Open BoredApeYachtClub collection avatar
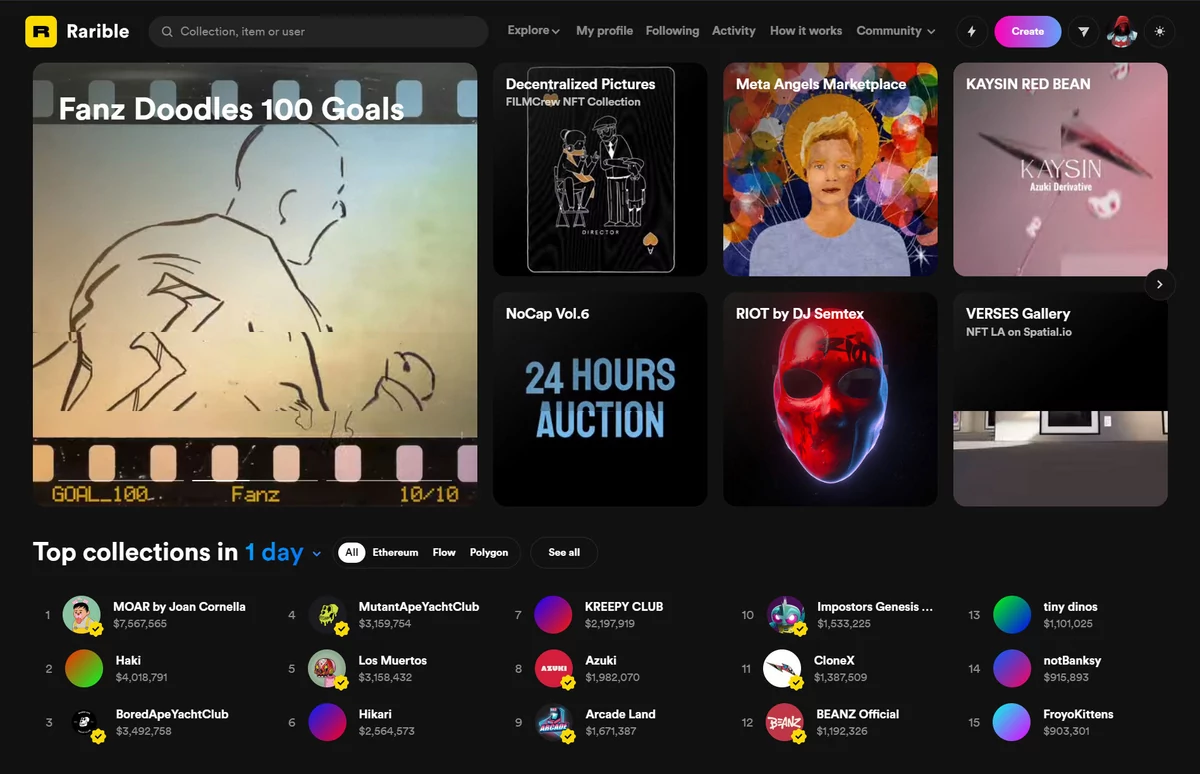The width and height of the screenshot is (1200, 774). pyautogui.click(x=84, y=722)
